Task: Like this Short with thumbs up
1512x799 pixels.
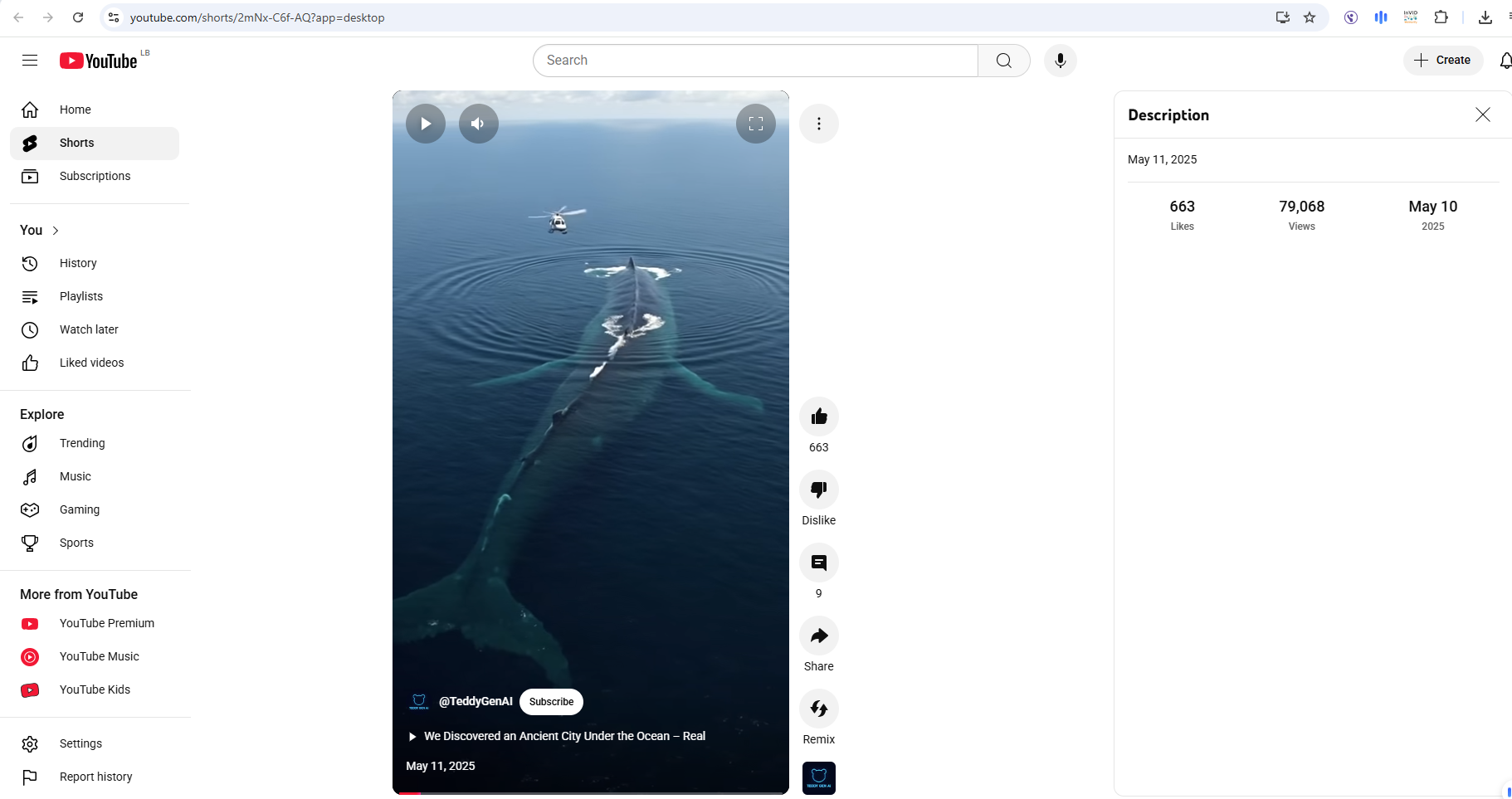Action: point(818,417)
